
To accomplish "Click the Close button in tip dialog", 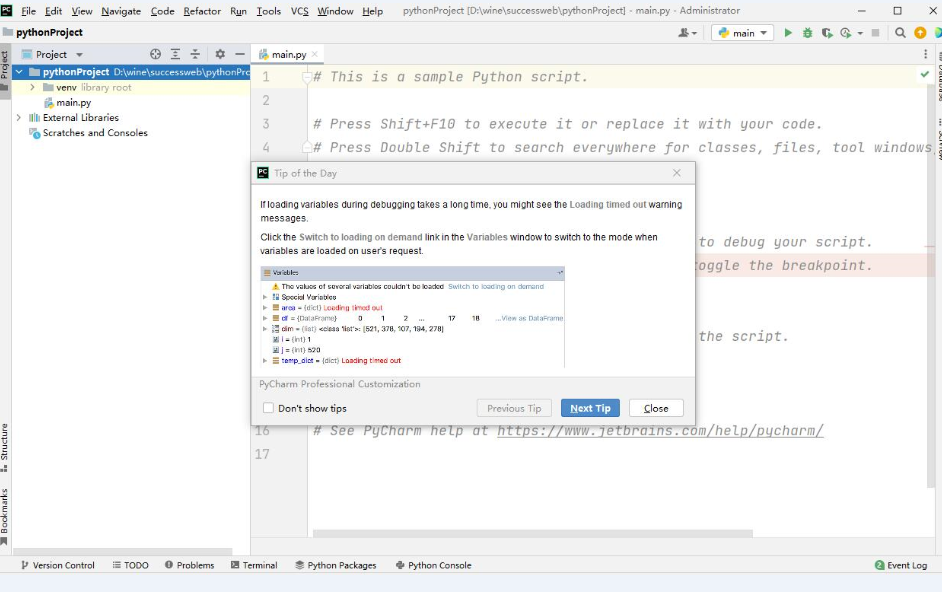I will click(656, 408).
